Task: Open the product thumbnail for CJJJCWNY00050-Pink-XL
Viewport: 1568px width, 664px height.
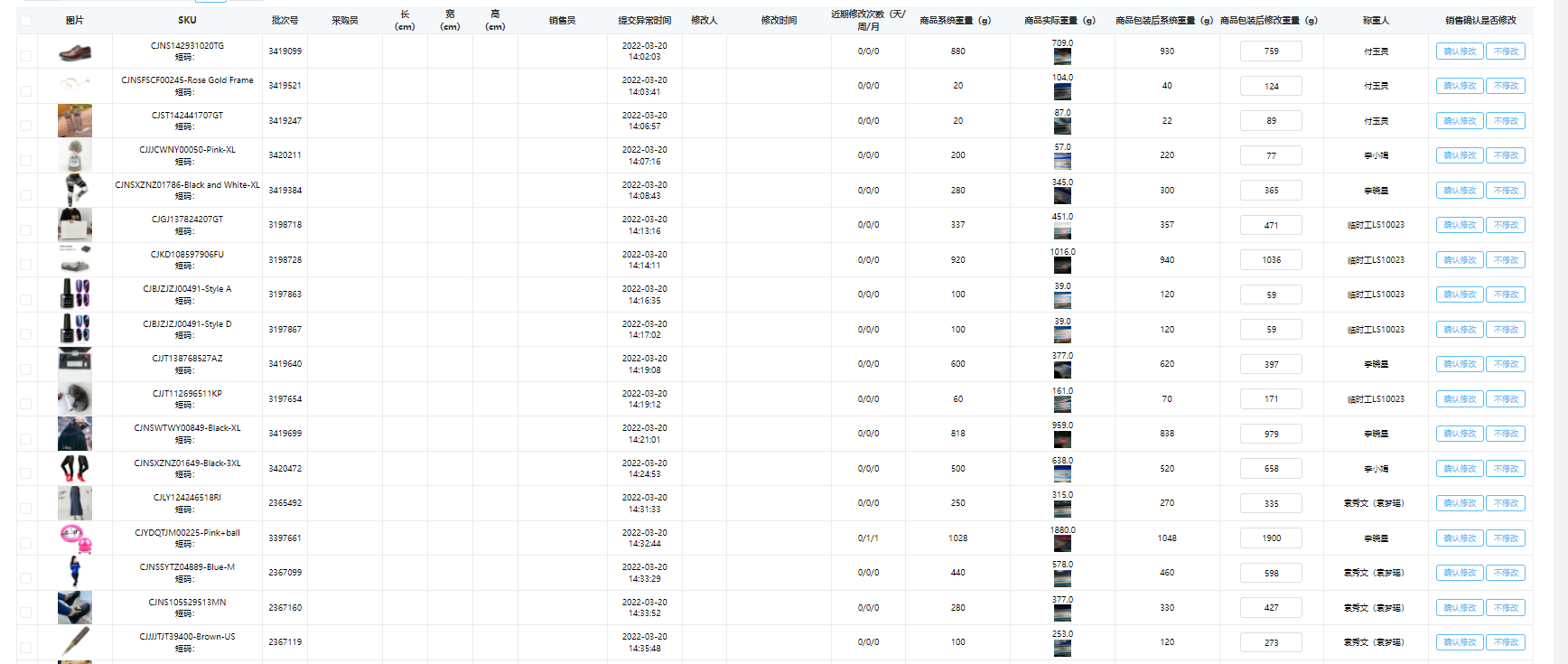Action: (x=75, y=155)
